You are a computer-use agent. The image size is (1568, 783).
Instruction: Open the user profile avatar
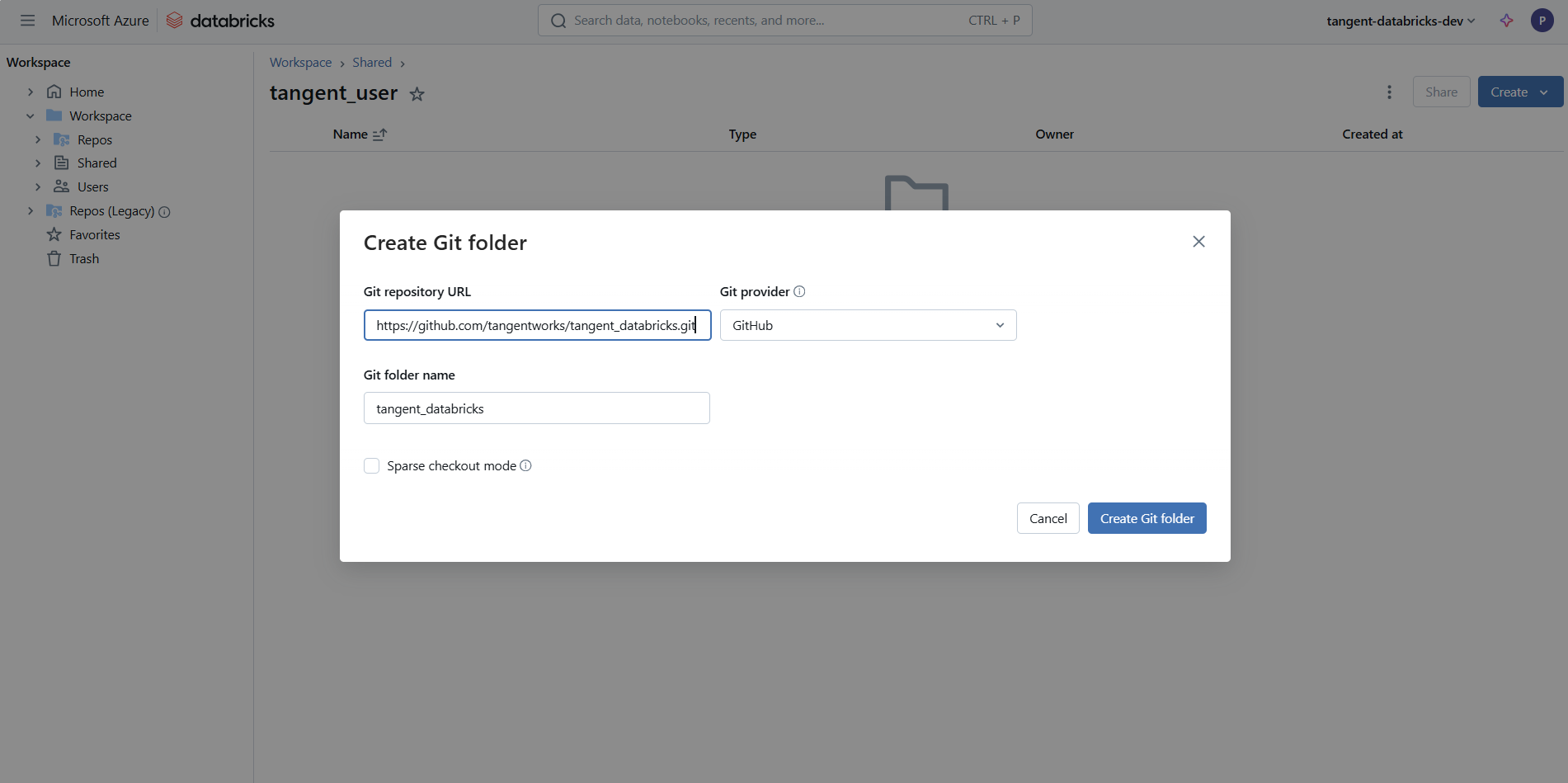click(x=1542, y=21)
